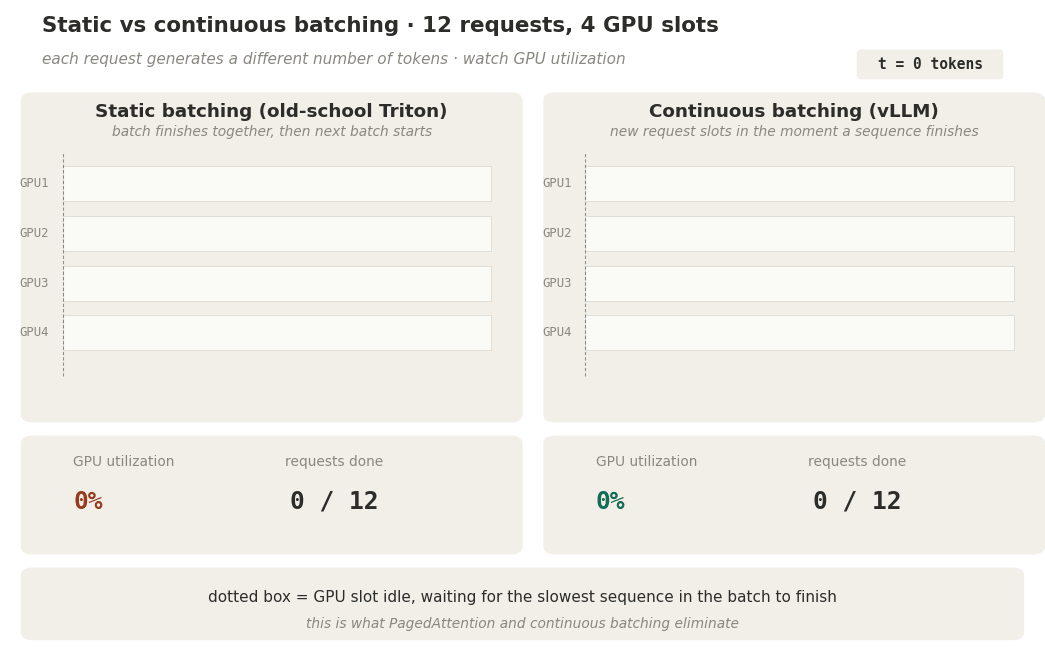1045x660 pixels.
Task: Select the GPU2 track in continuous batching panel
Action: tap(799, 234)
